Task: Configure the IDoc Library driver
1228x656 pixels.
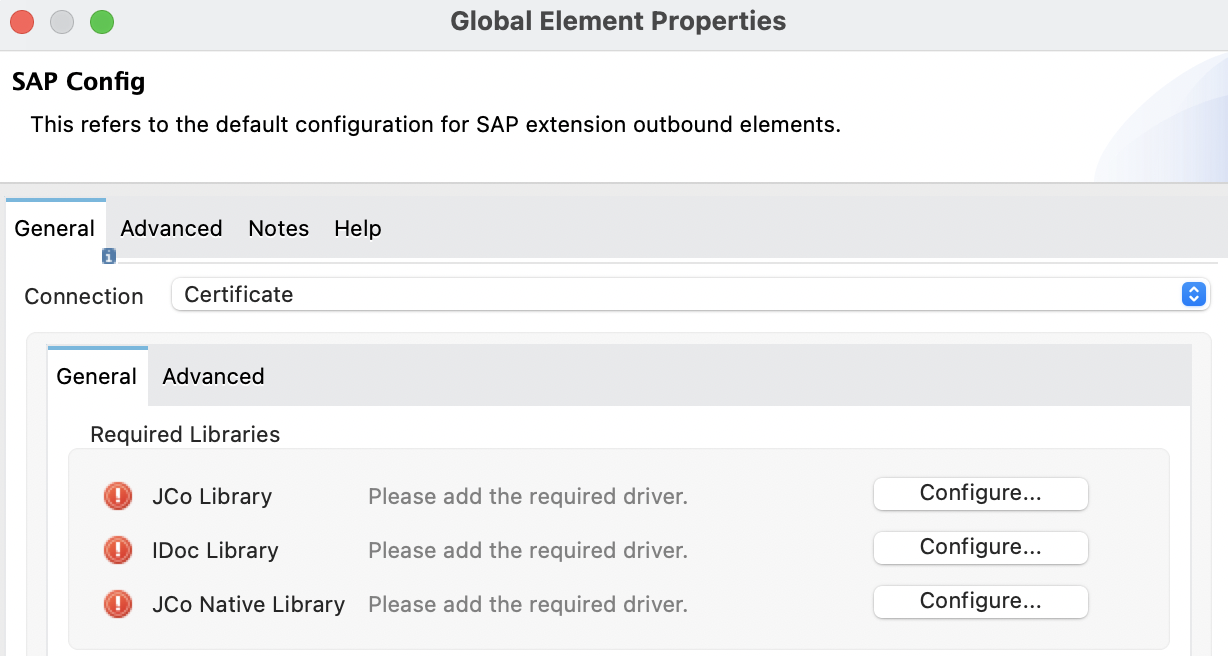Action: 980,547
